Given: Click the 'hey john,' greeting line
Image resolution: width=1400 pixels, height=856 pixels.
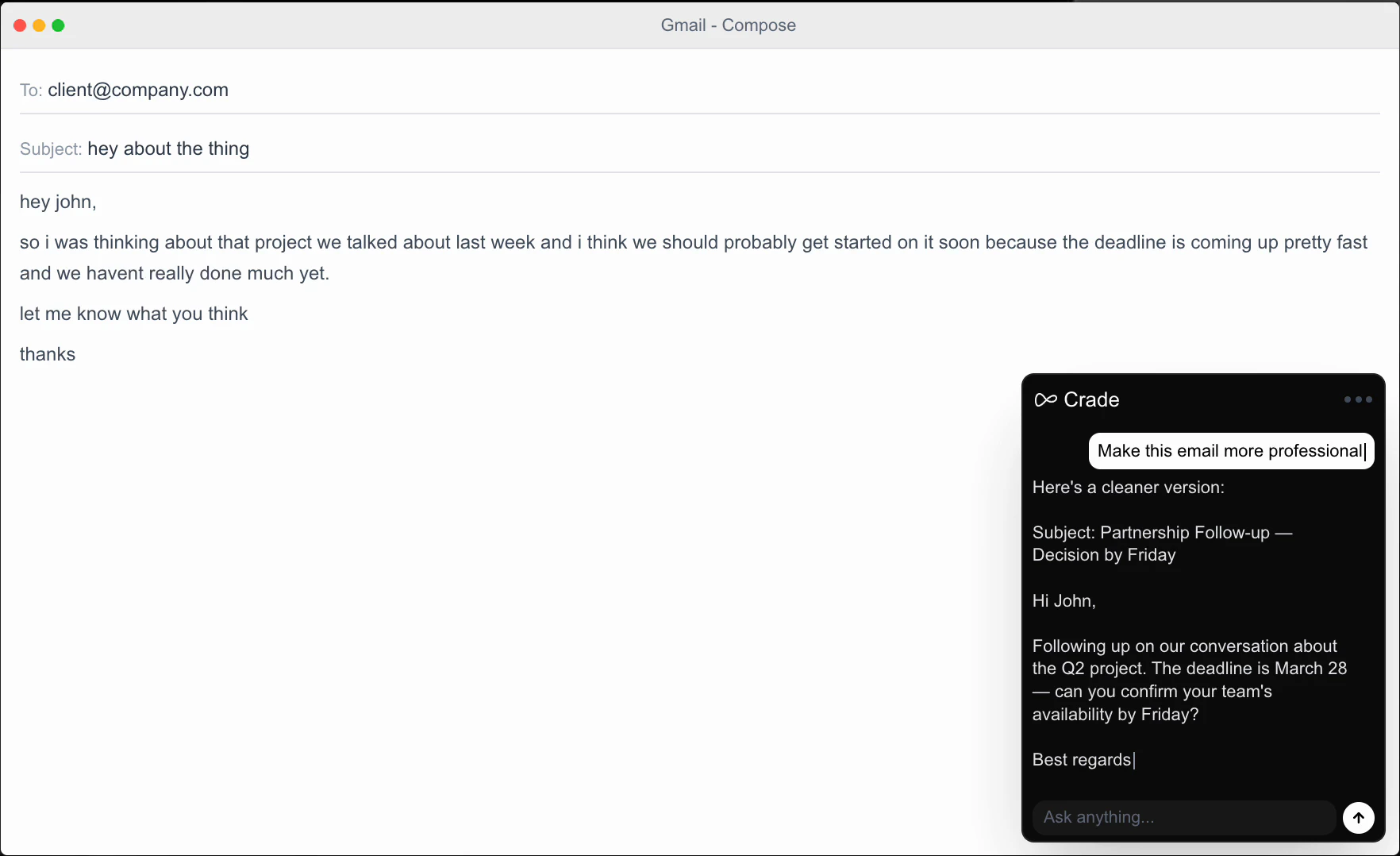Looking at the screenshot, I should coord(58,202).
